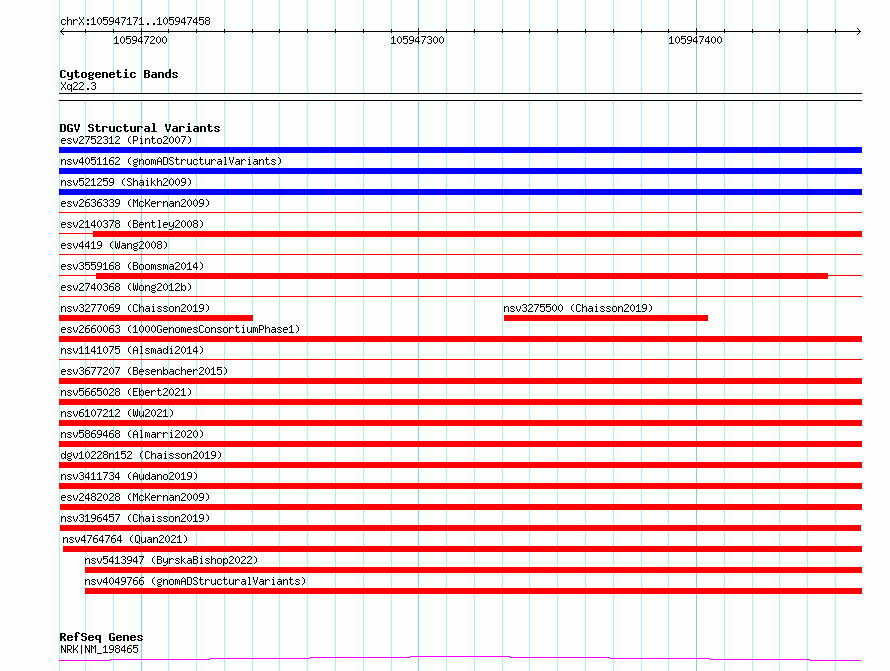Click the red bar under nsv5413947
This screenshot has width=890, height=671.
coord(473,570)
